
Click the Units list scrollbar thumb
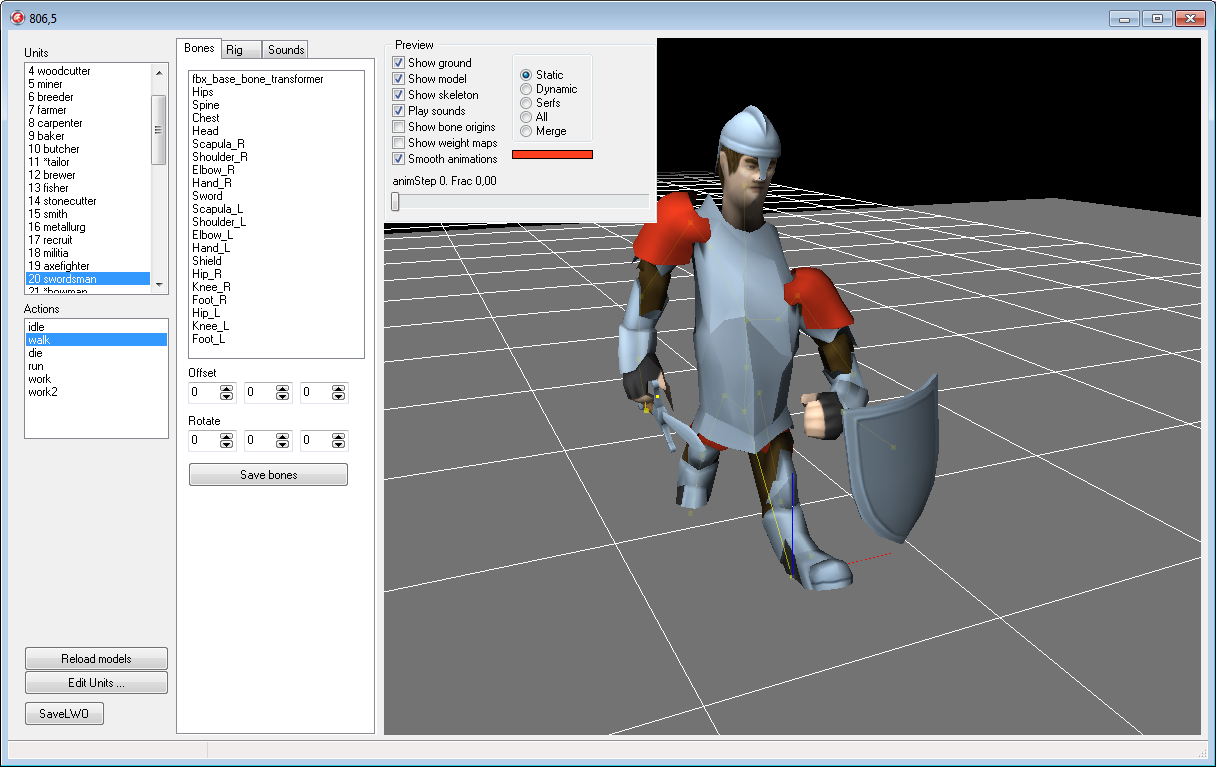(158, 130)
